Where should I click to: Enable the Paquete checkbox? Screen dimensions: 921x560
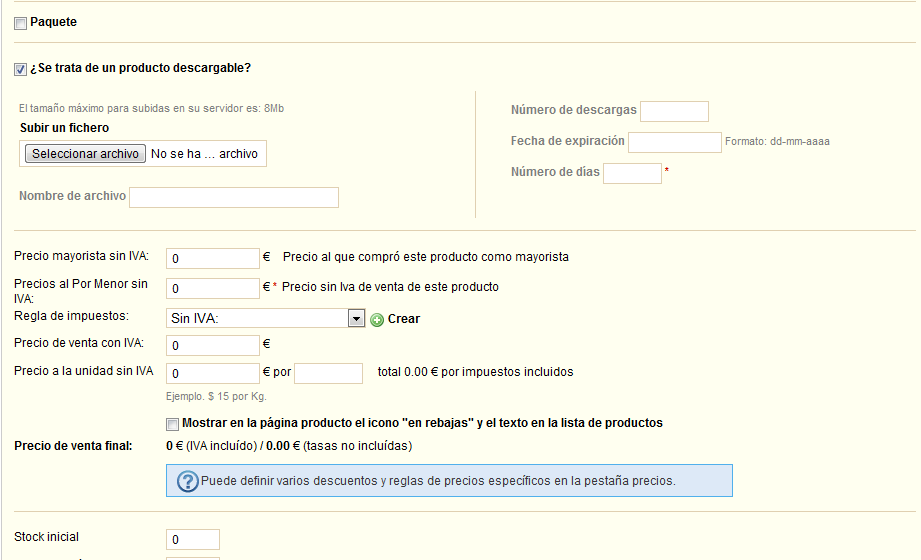(21, 23)
